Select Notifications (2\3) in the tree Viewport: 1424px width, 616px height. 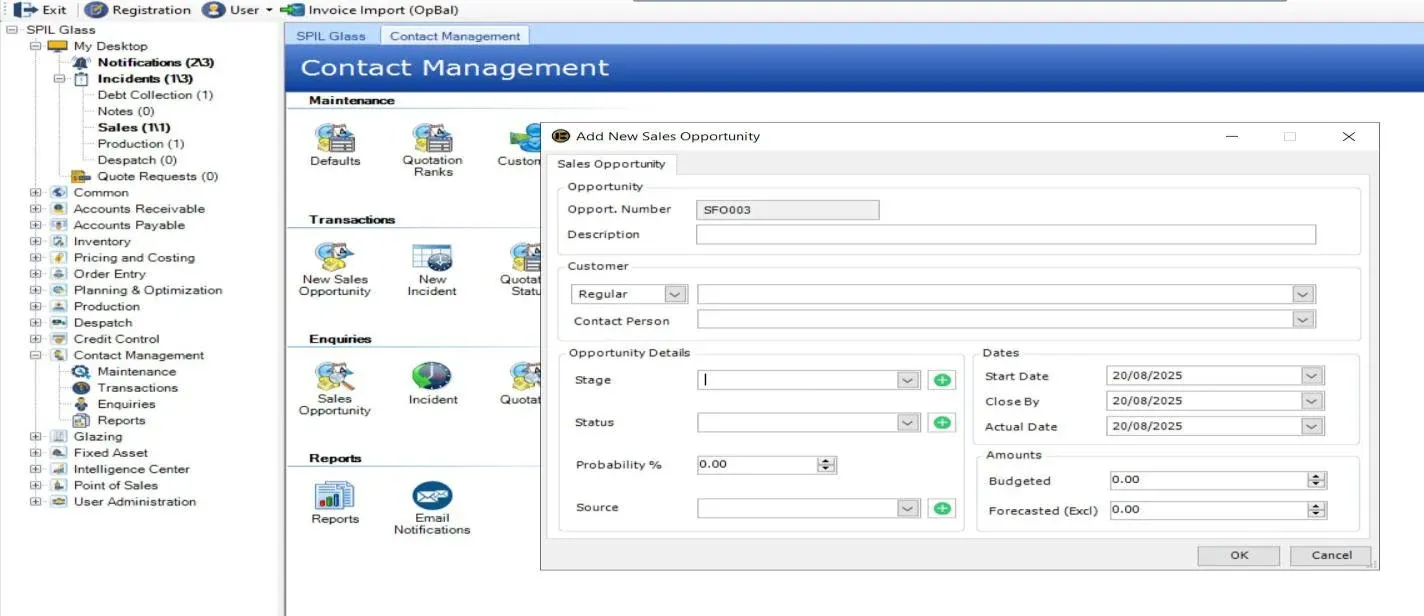(156, 62)
